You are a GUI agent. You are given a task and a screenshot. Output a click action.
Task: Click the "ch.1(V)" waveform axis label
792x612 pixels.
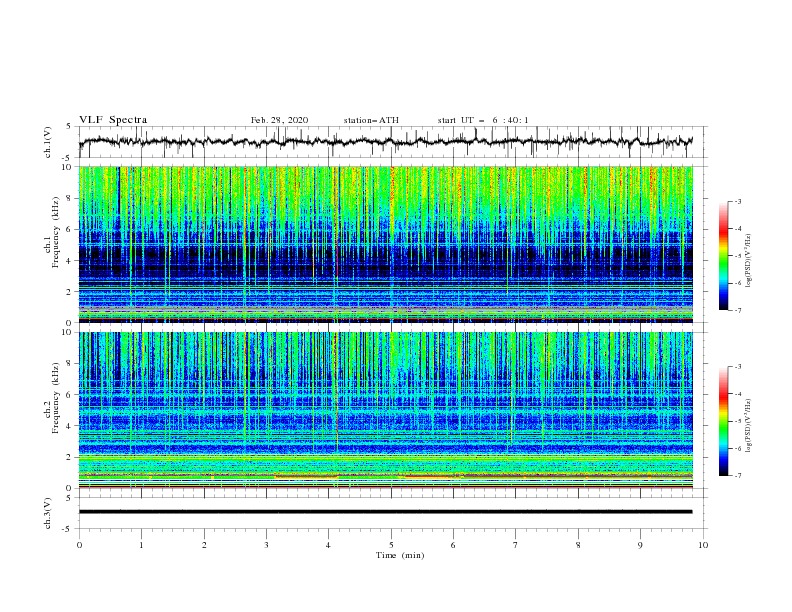48,142
